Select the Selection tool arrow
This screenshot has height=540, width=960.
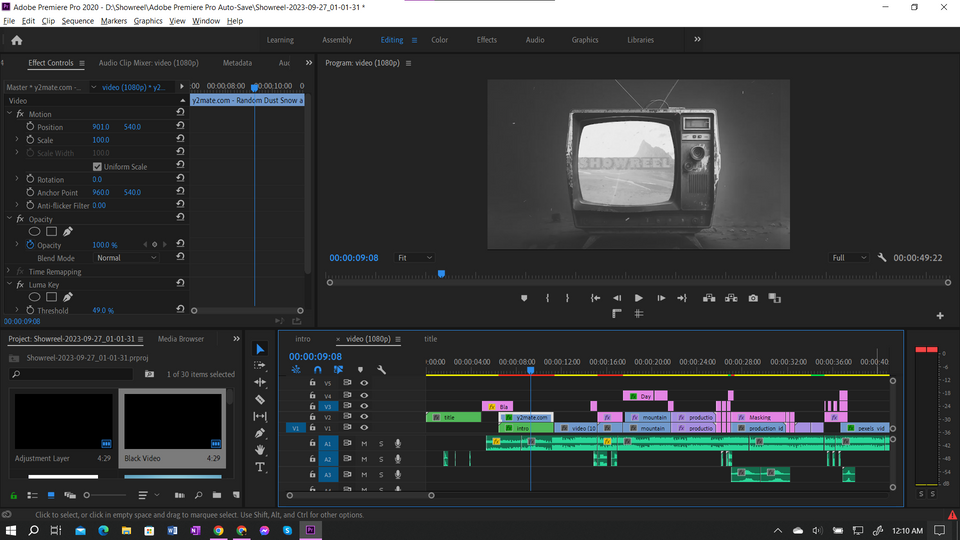pyautogui.click(x=260, y=349)
